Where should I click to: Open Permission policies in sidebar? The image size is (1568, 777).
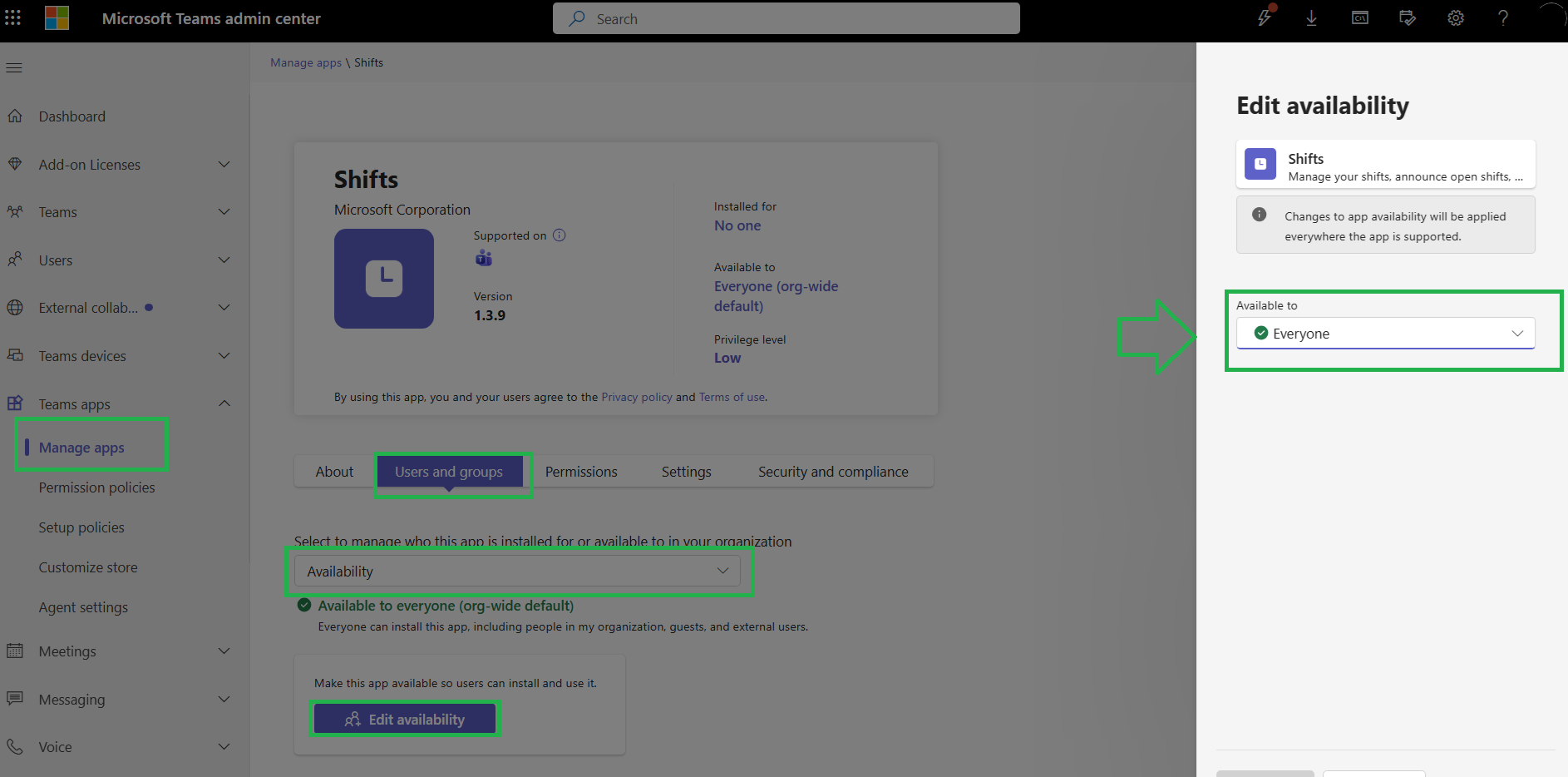(96, 487)
